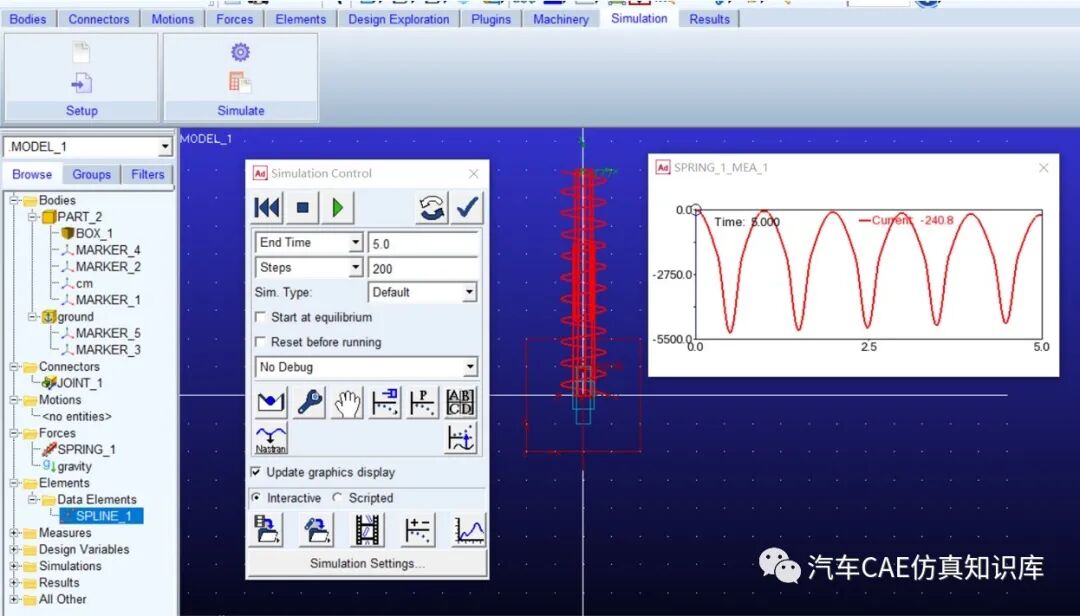Expand the Simulations folder
Viewport: 1080px width, 616px height.
[14, 566]
